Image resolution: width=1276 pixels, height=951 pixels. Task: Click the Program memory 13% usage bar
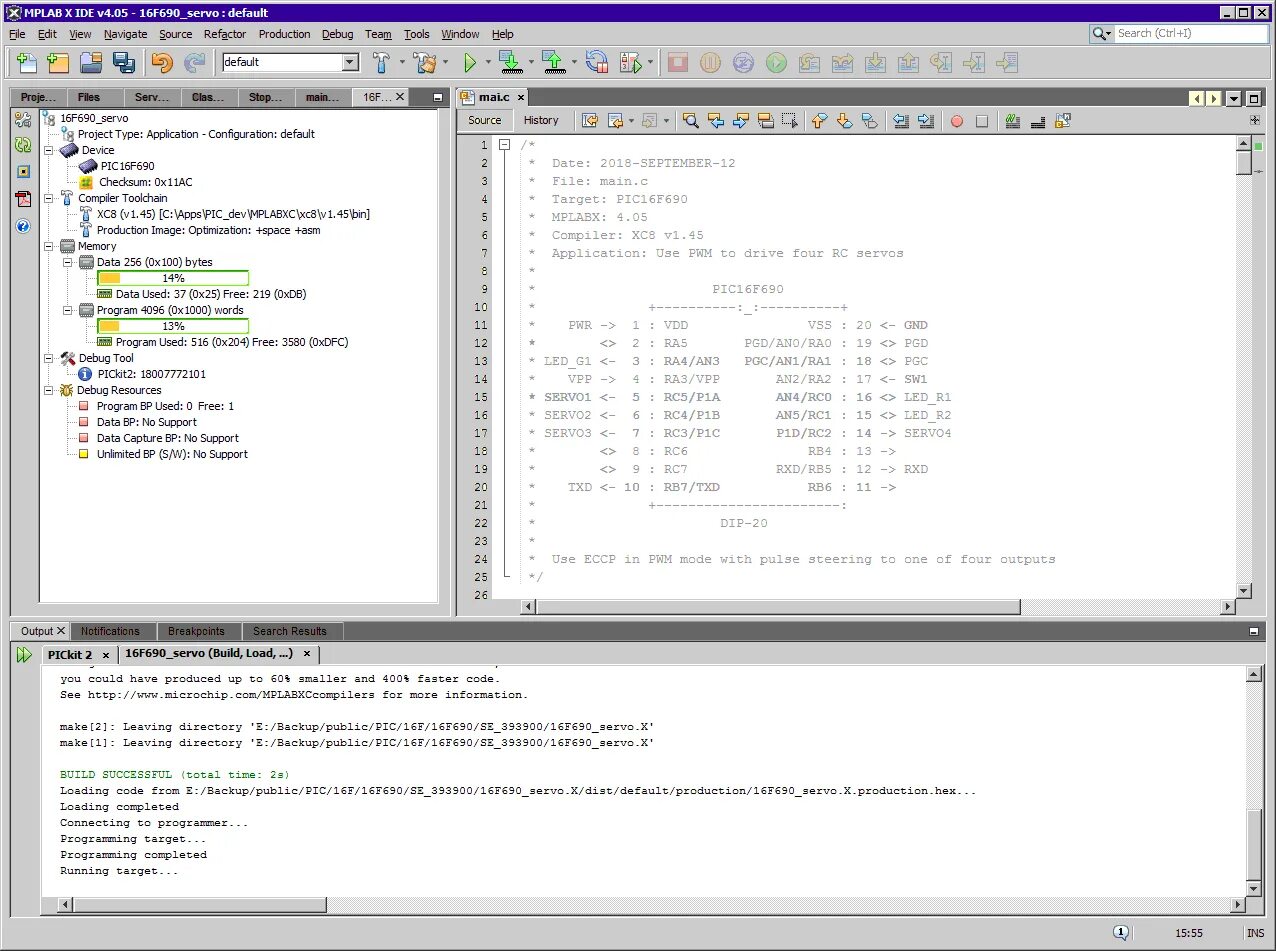(x=173, y=326)
